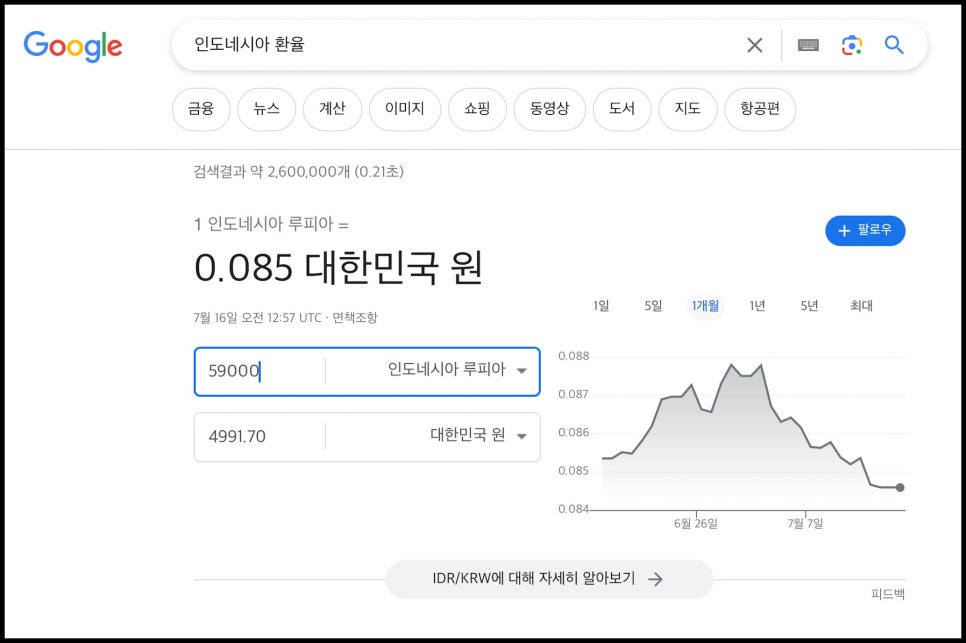Click the 6월 26일 label on the chart axis
The height and width of the screenshot is (643, 966).
click(x=696, y=524)
